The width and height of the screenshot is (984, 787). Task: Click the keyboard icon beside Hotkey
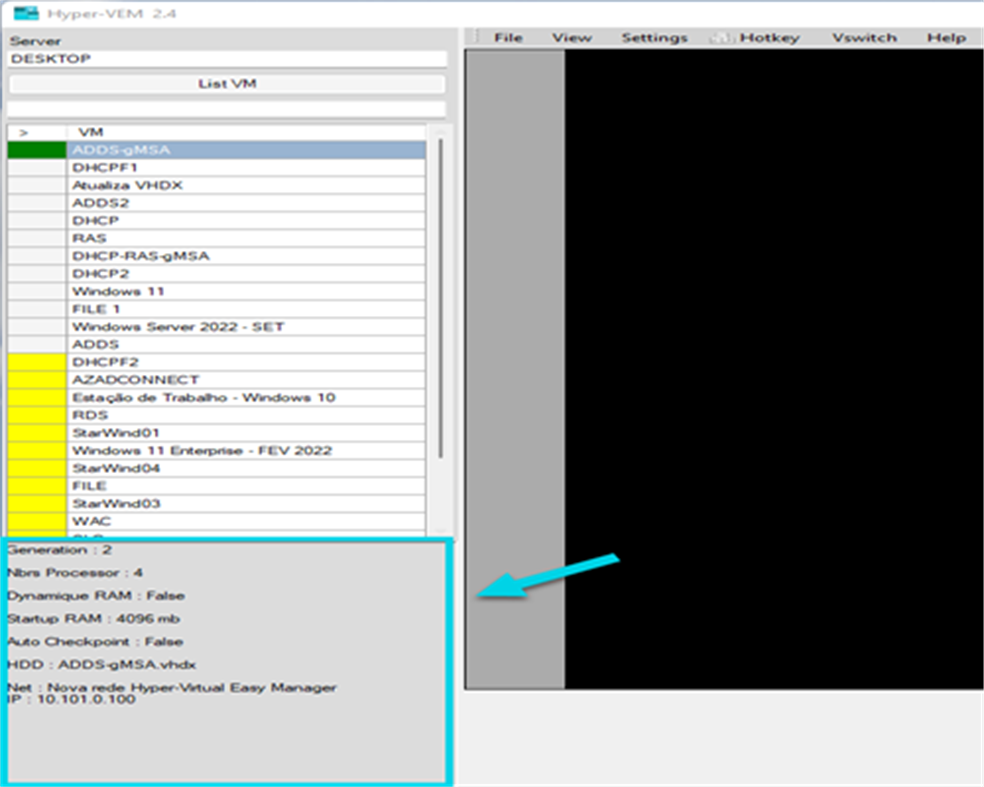(x=722, y=38)
